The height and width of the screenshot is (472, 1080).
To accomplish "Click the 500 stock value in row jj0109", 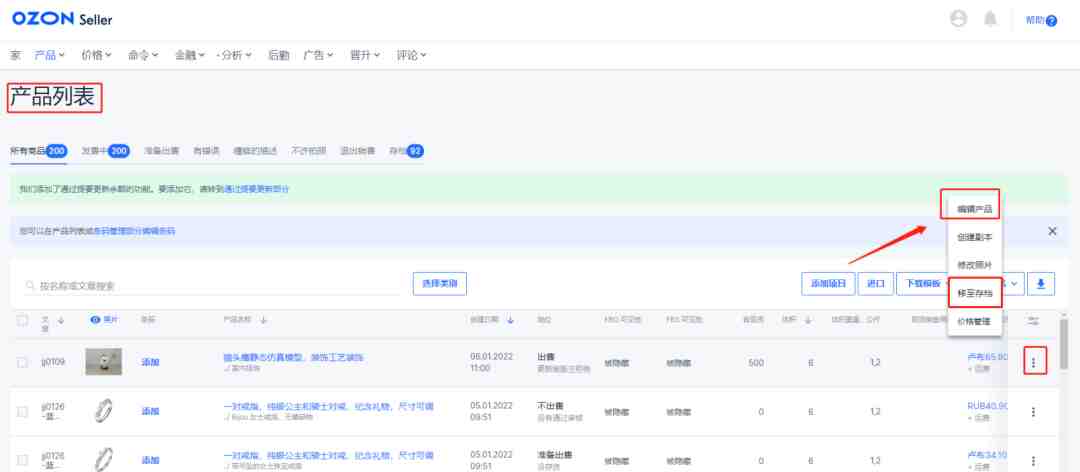I will click(x=755, y=362).
